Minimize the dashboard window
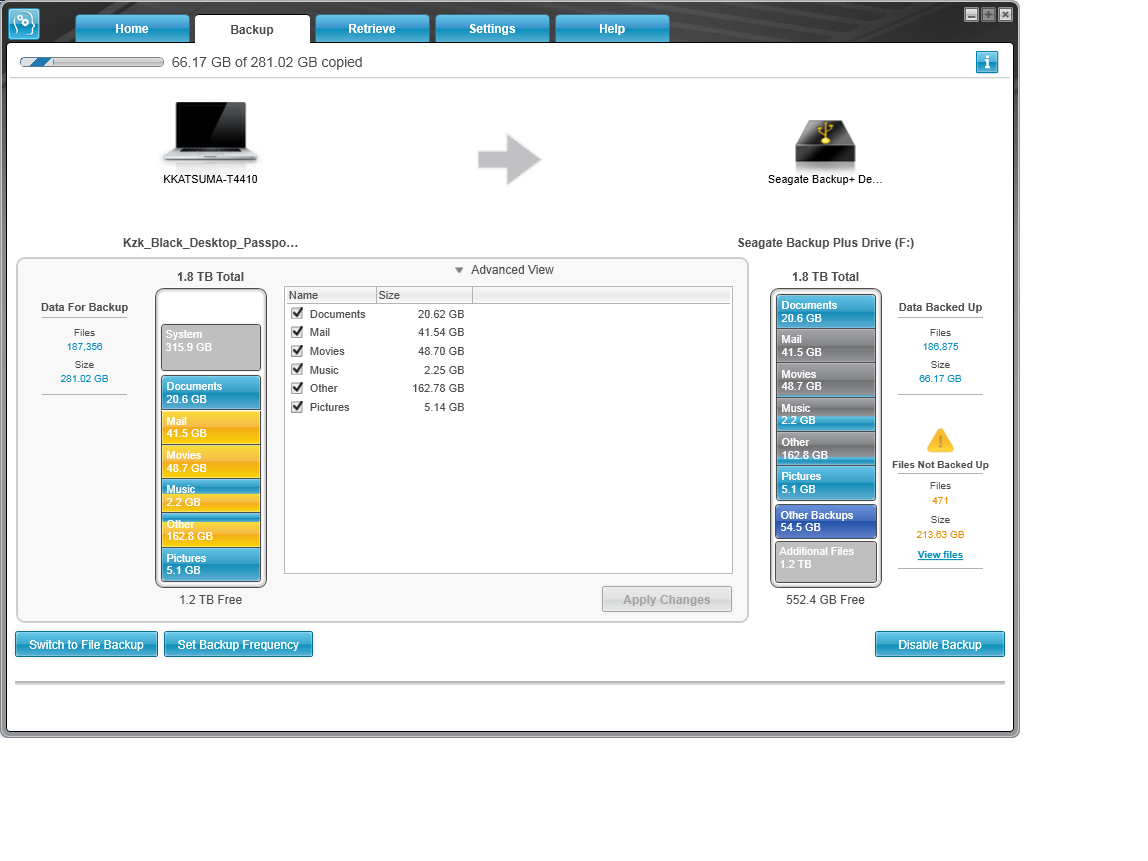Image resolution: width=1148 pixels, height=861 pixels. click(972, 15)
